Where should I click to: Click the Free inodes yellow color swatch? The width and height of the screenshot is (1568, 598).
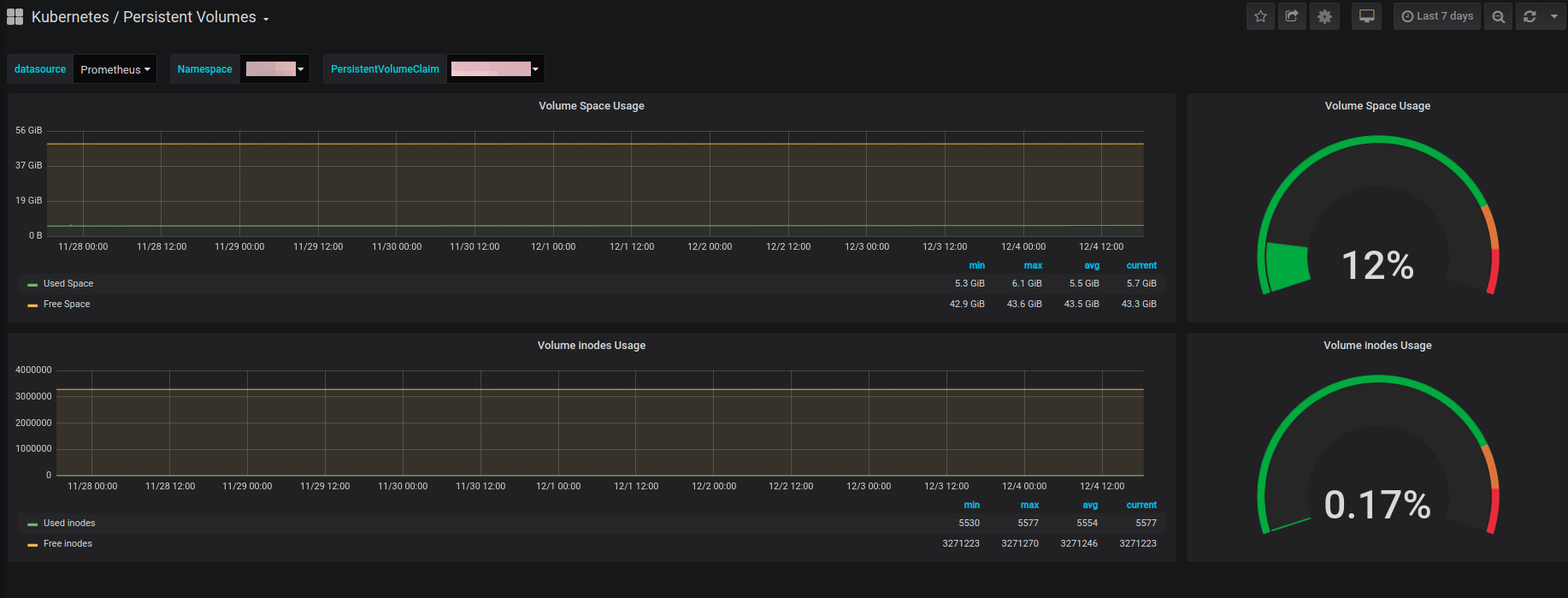pos(32,544)
